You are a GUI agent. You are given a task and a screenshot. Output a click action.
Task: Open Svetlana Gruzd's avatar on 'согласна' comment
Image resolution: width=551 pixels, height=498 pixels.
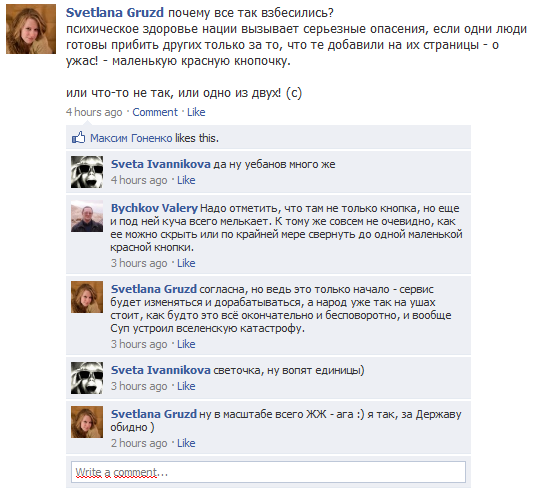click(87, 297)
